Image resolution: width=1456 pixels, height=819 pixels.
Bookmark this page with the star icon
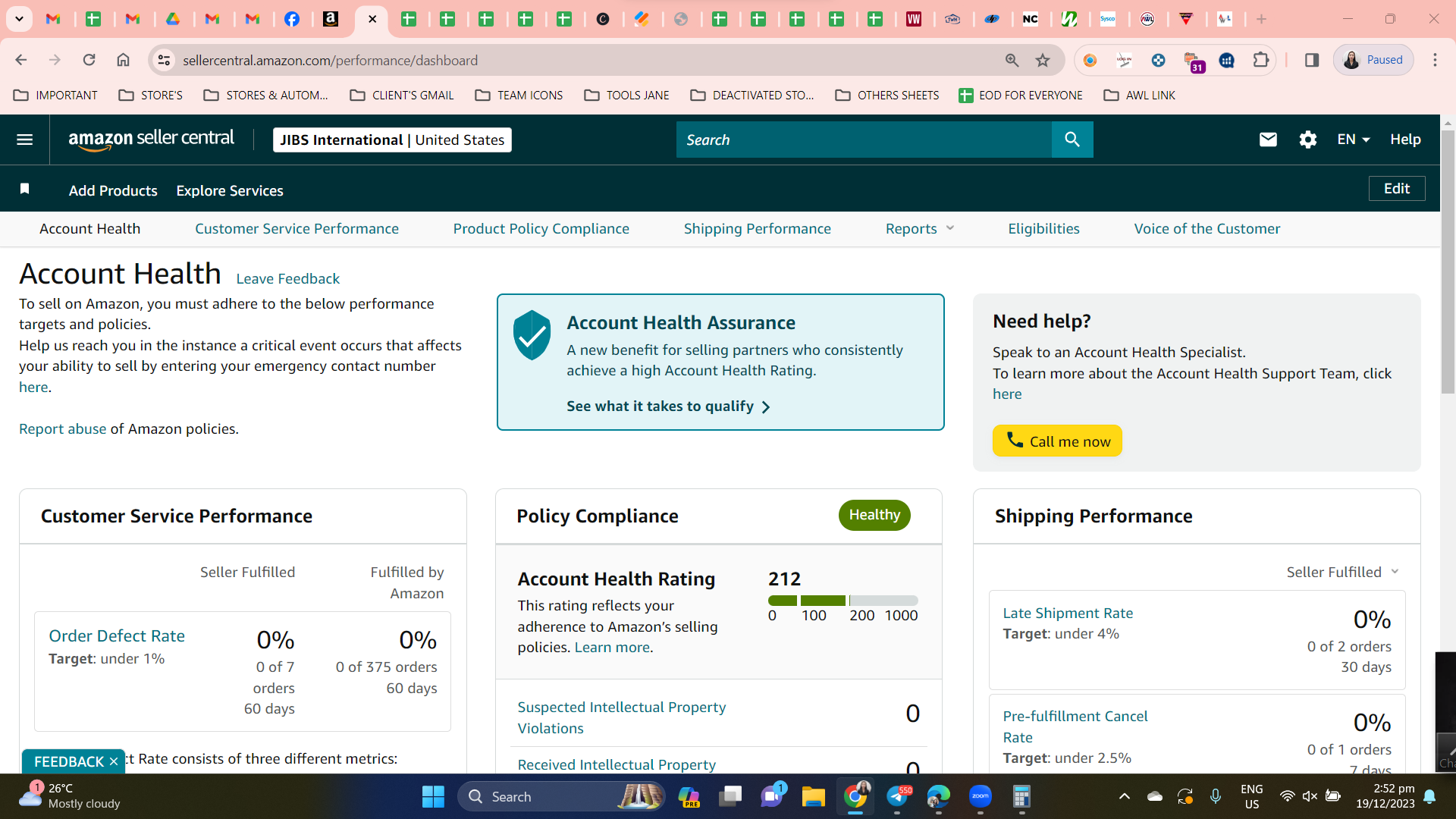click(1043, 60)
